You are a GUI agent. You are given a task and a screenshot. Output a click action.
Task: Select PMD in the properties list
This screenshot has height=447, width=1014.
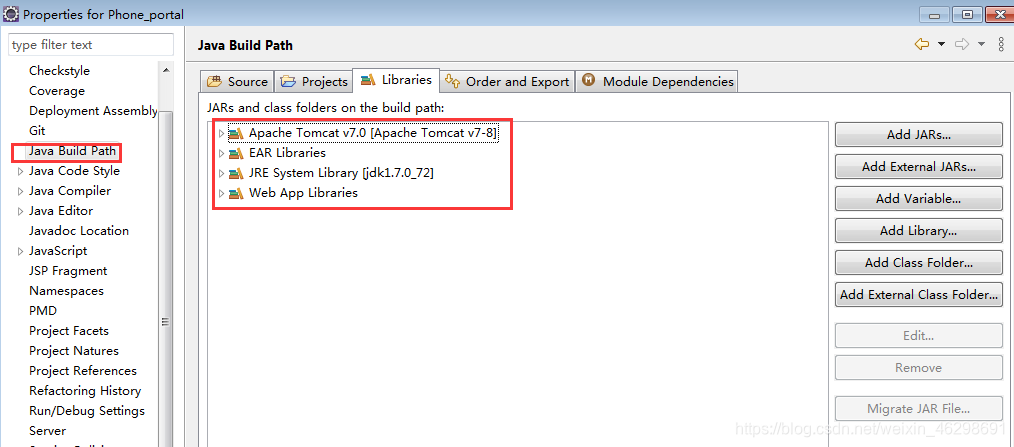(43, 312)
